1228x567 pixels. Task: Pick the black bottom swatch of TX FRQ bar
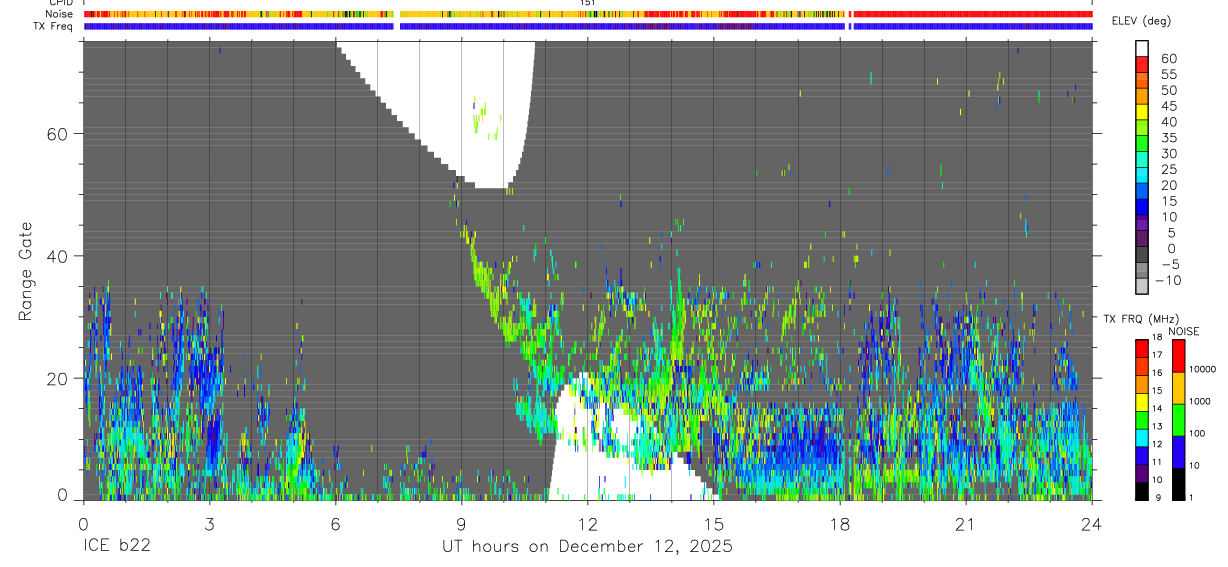tap(1141, 489)
